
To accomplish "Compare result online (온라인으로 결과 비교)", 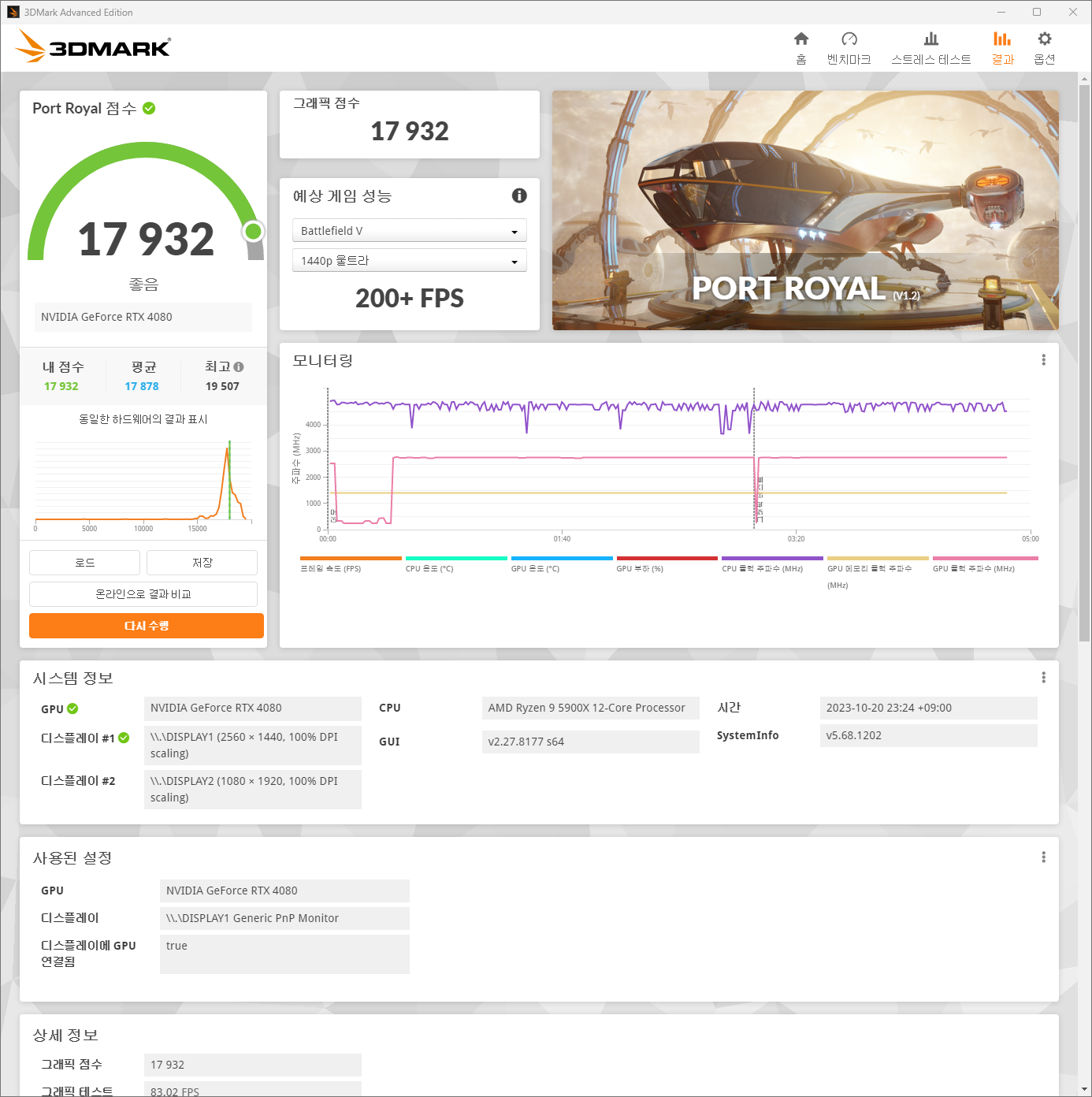I will (x=143, y=594).
